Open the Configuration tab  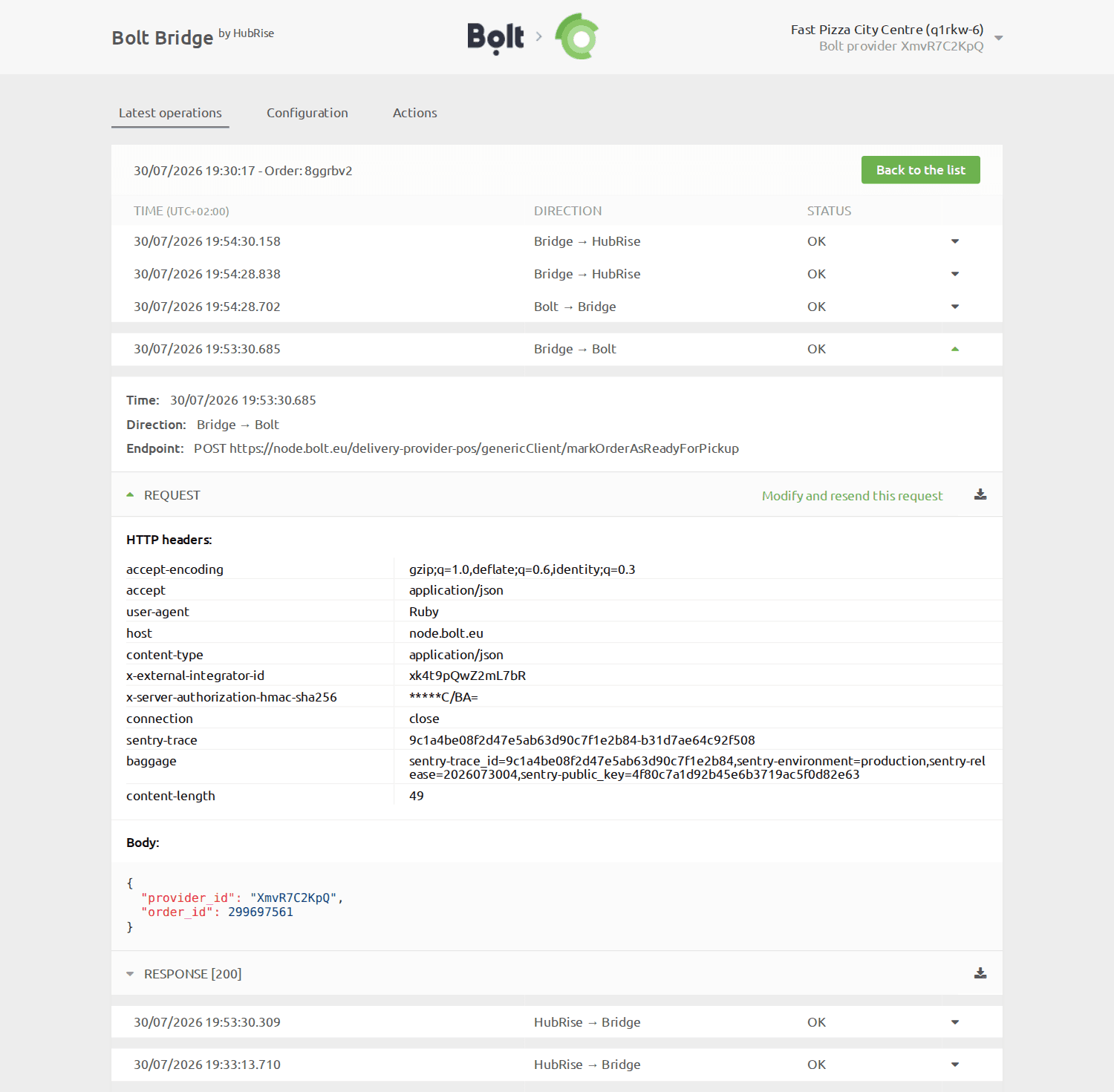307,113
